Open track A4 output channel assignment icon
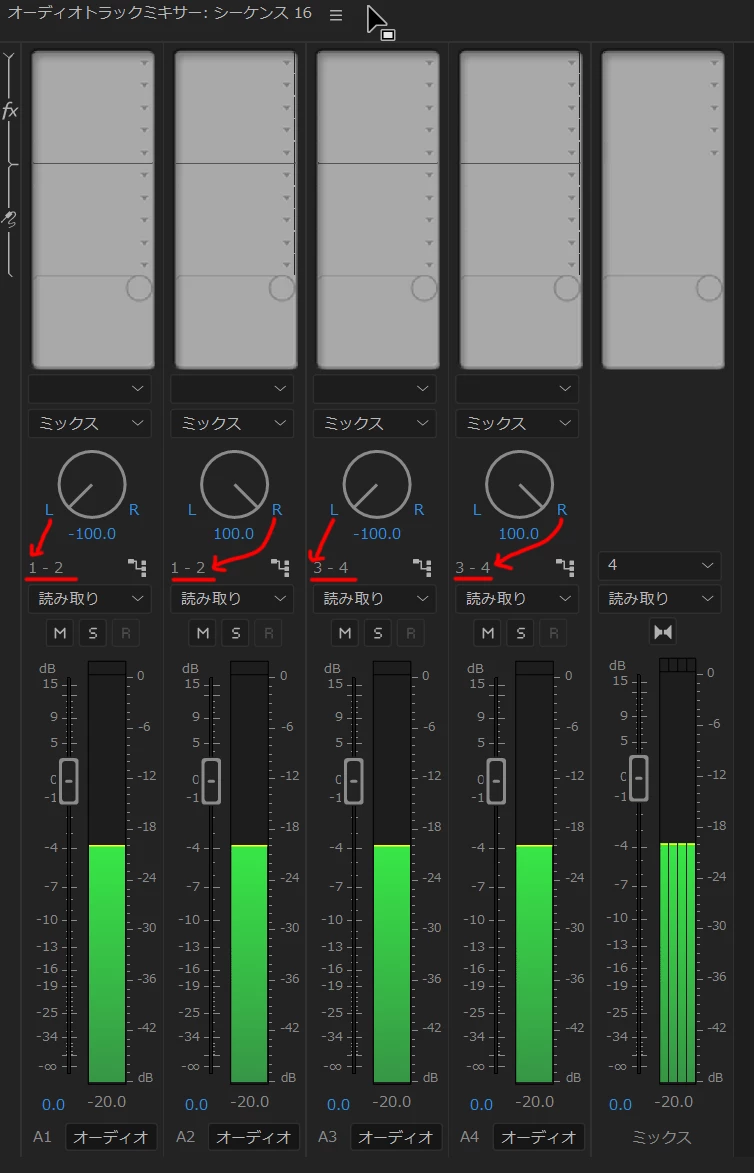The width and height of the screenshot is (754, 1173). coord(566,568)
